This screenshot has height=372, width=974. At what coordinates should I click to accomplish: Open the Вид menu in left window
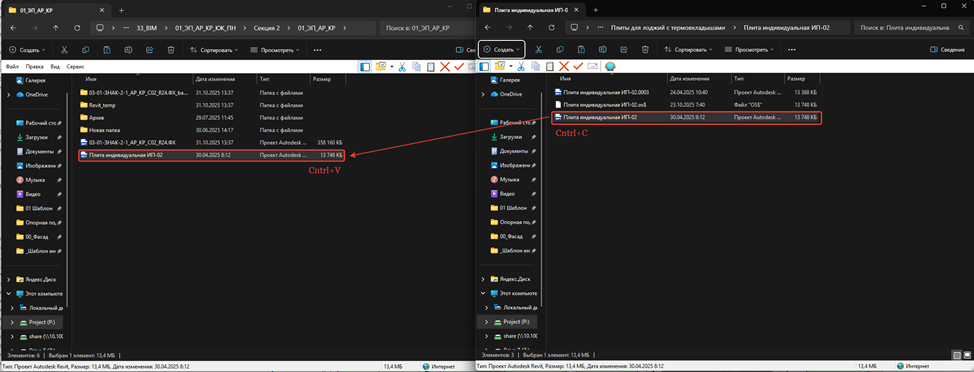[x=55, y=66]
